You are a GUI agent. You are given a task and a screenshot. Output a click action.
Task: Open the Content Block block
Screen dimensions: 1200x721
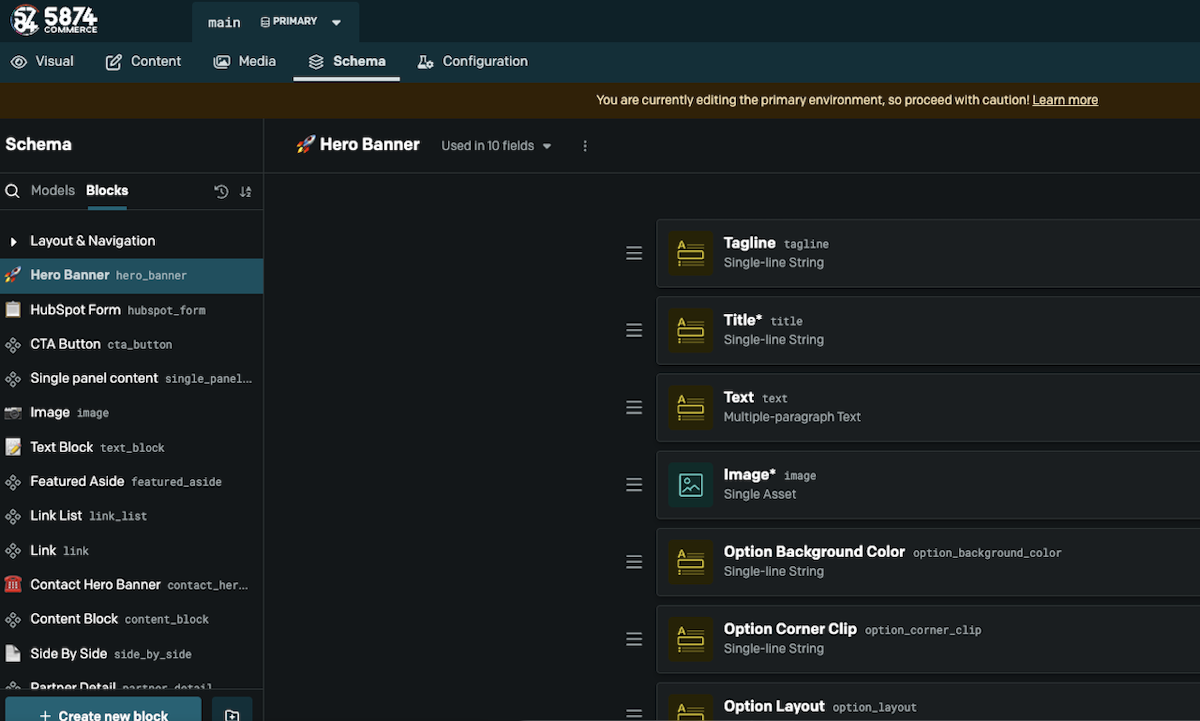131,619
